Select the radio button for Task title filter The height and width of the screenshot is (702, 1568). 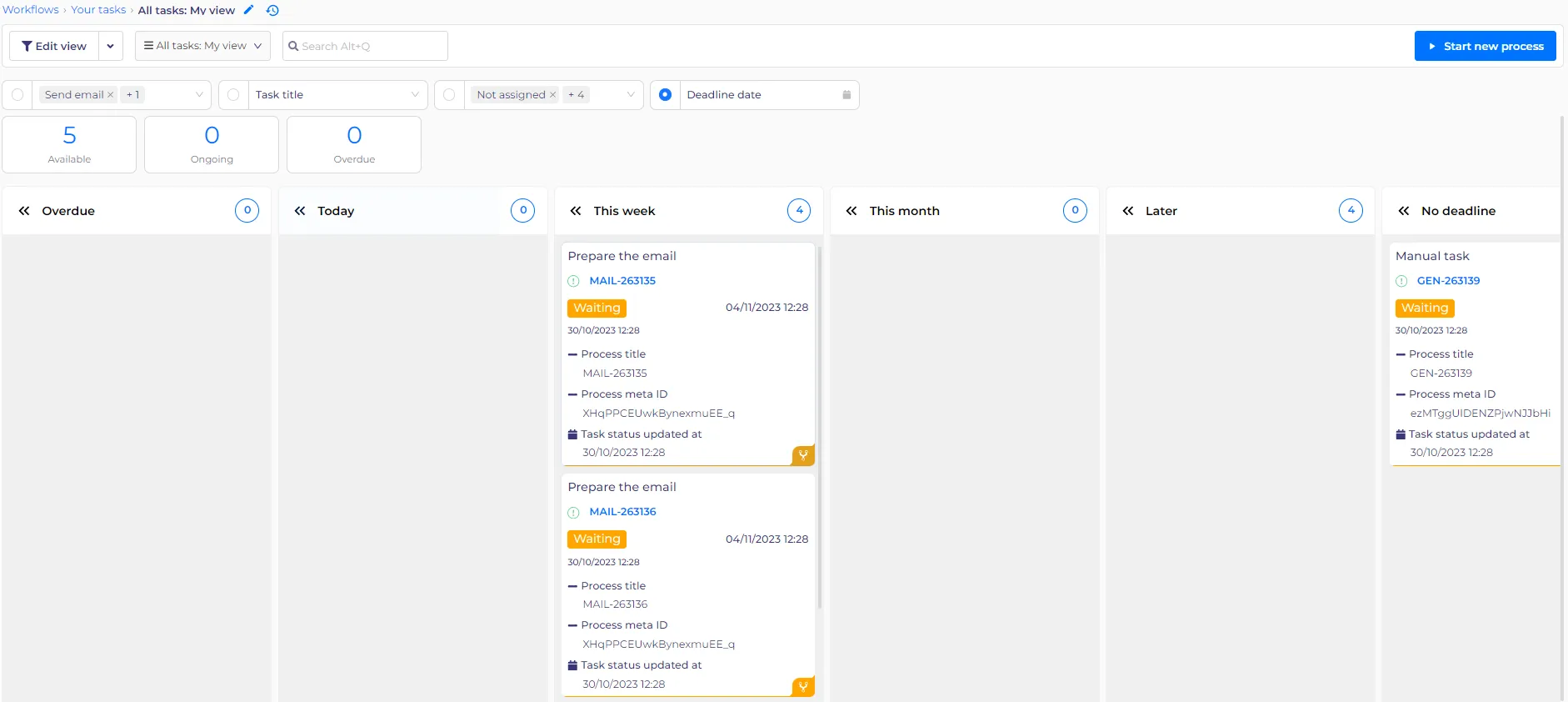click(233, 95)
